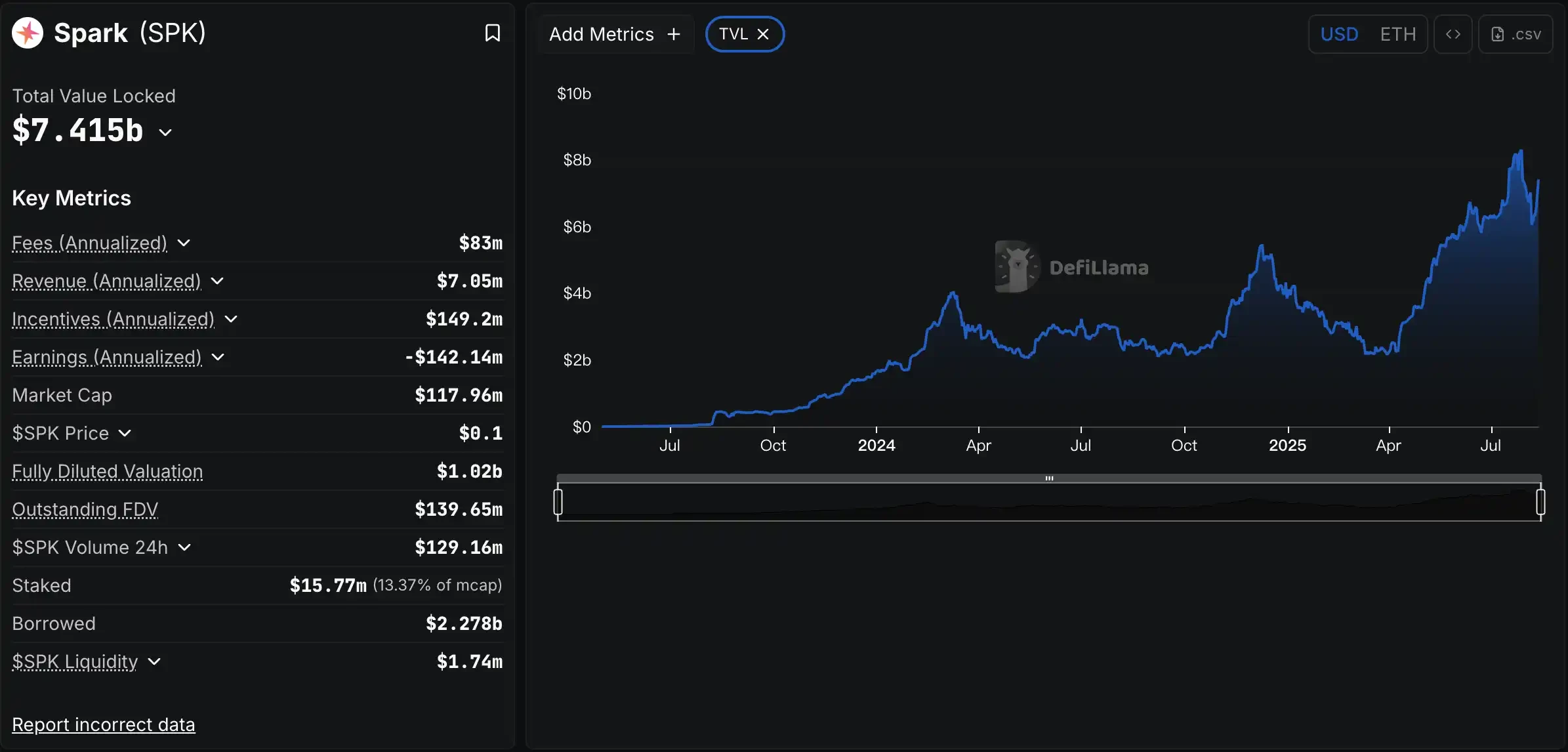Screen dimensions: 1568x752
Task: Switch chart denomination to ETH
Action: pyautogui.click(x=1398, y=34)
